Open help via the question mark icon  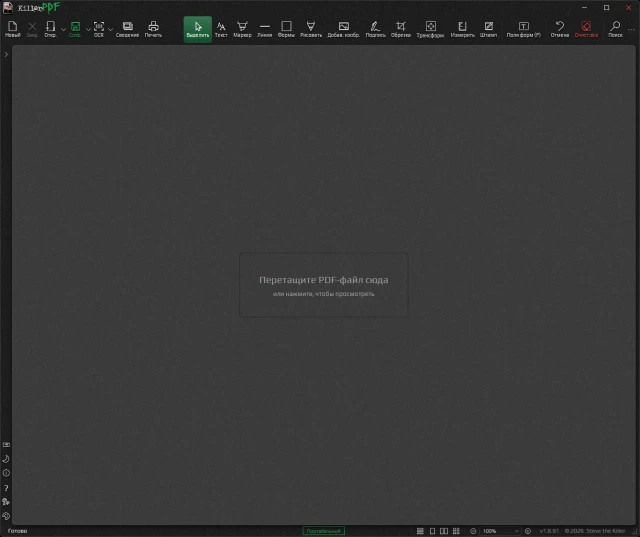pos(6,488)
